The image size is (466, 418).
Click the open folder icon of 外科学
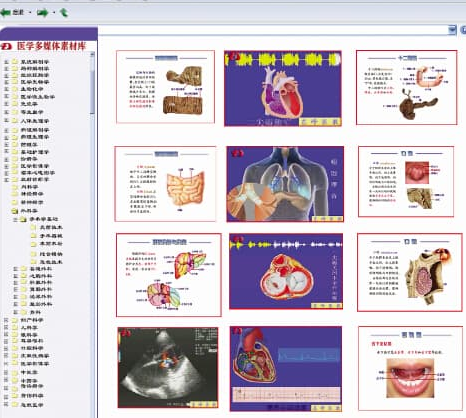tap(15, 211)
